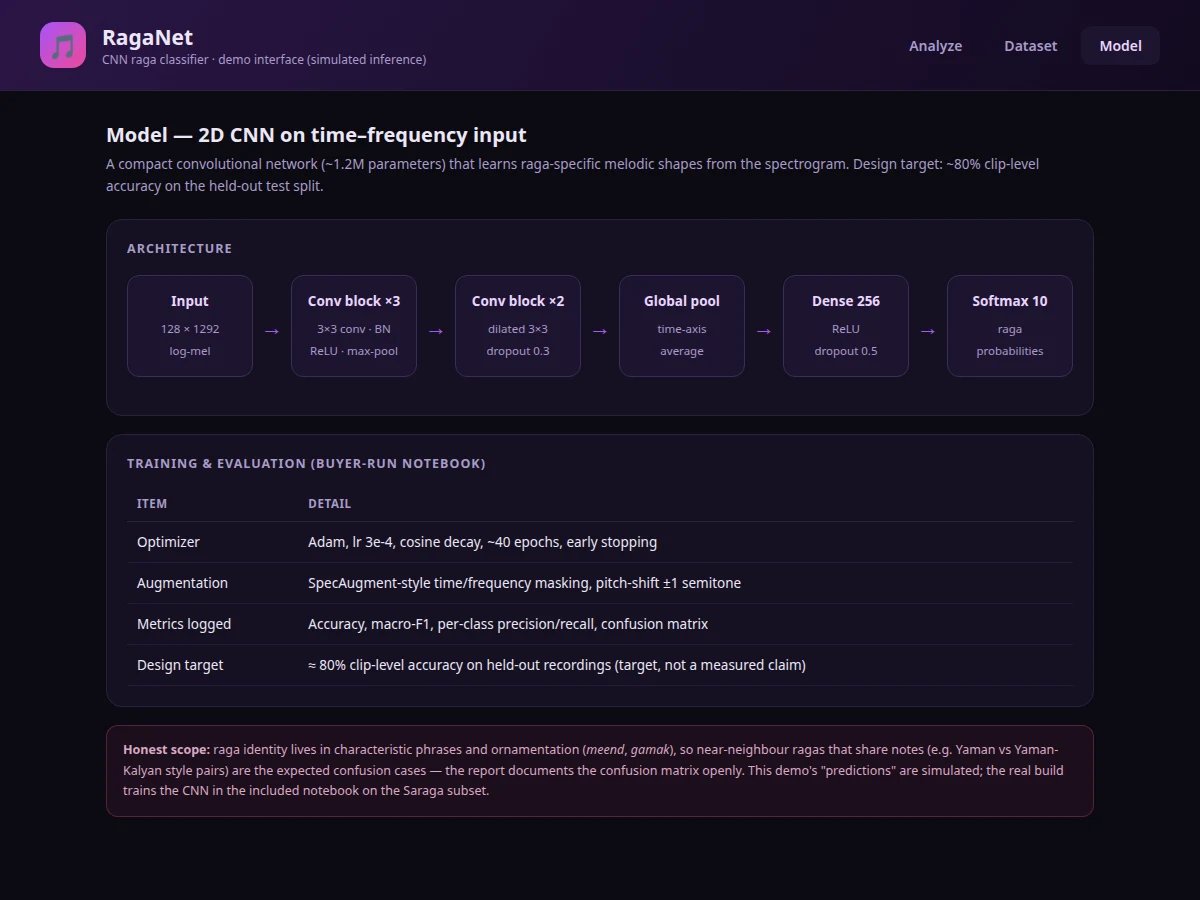Open the Analyze tab
This screenshot has height=900, width=1200.
935,46
